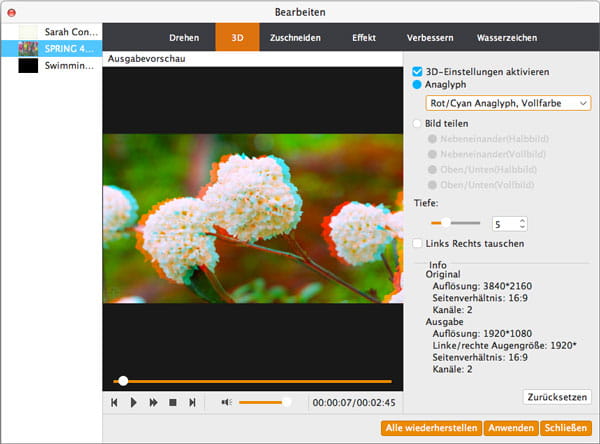Fast forward the preview
The image size is (600, 444).
[153, 402]
